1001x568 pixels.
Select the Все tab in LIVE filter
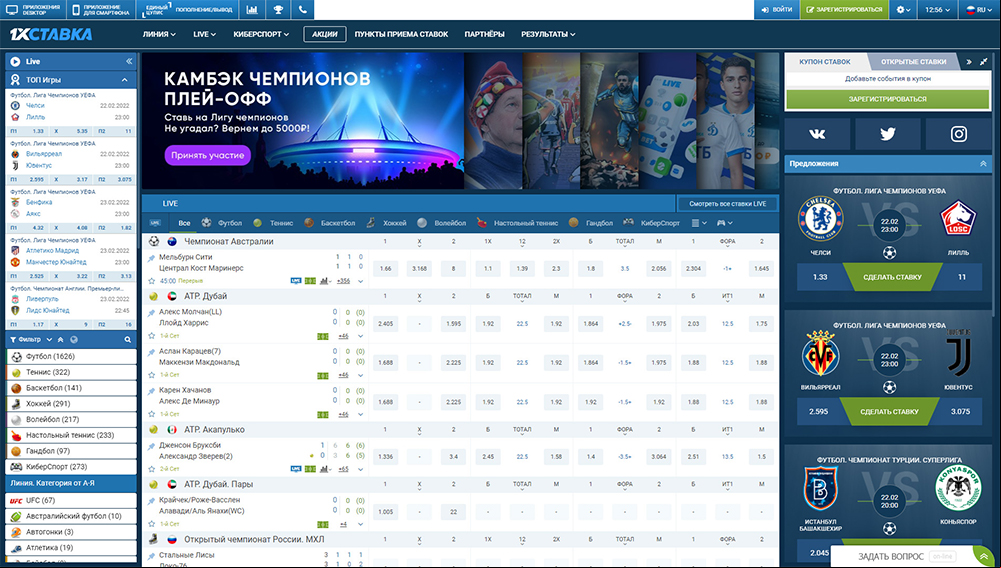184,223
